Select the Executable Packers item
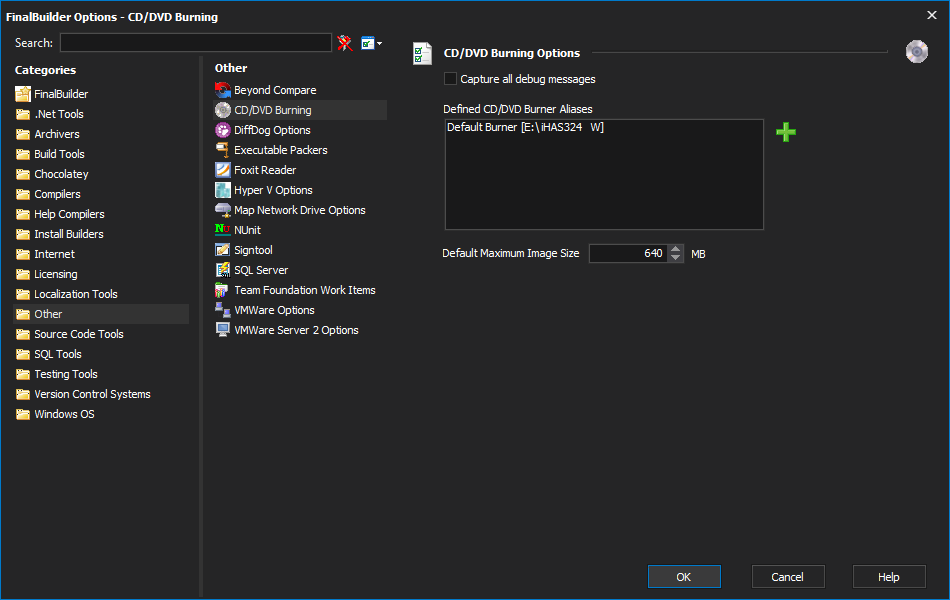Image resolution: width=950 pixels, height=600 pixels. (281, 150)
